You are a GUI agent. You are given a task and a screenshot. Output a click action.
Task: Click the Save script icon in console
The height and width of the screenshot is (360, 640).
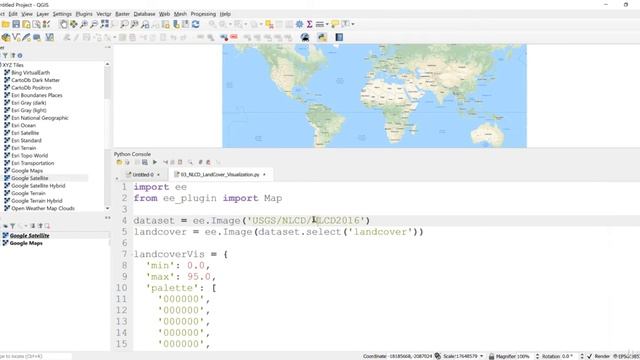click(x=144, y=162)
